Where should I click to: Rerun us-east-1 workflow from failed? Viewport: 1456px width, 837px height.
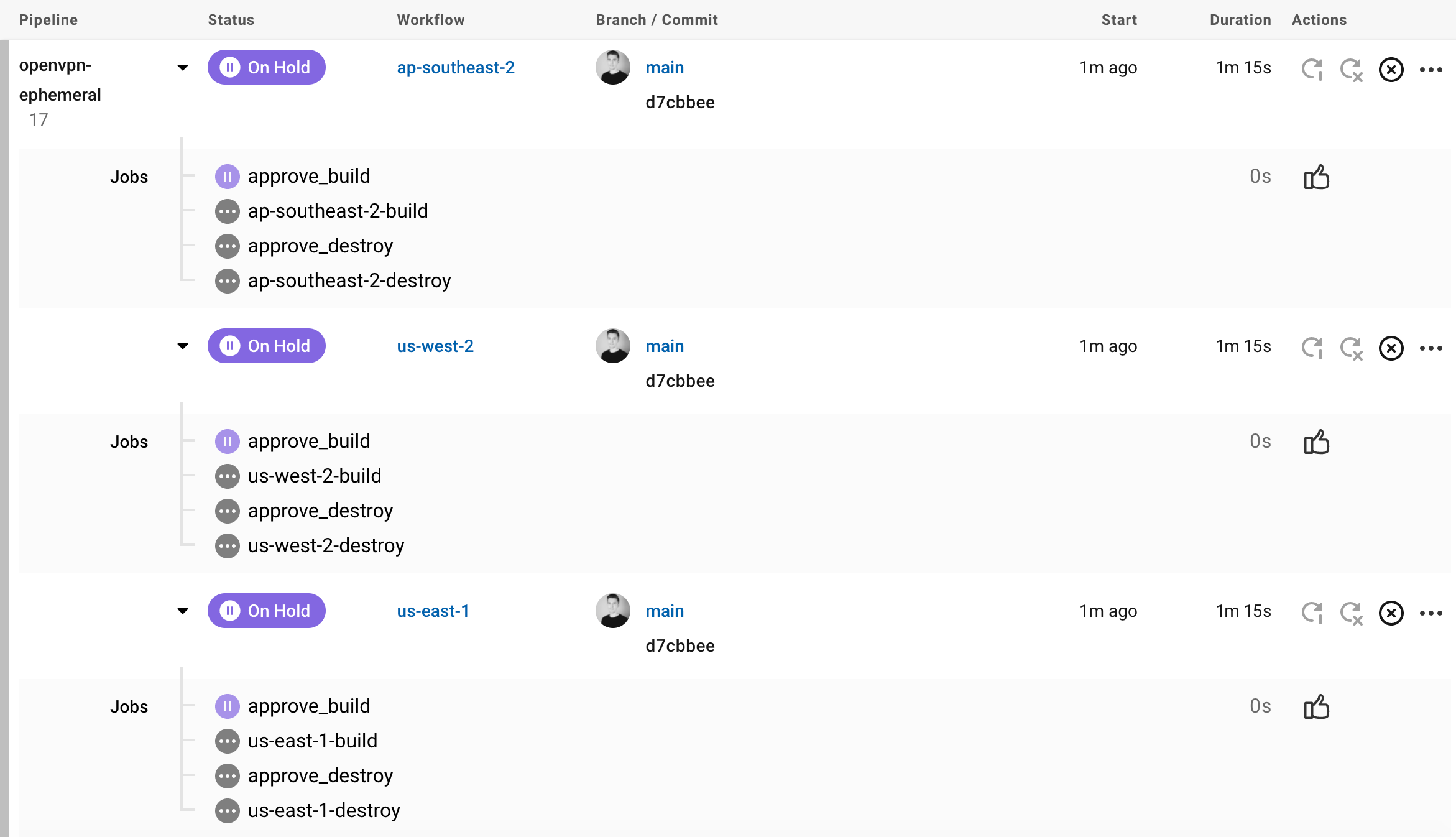tap(1352, 613)
